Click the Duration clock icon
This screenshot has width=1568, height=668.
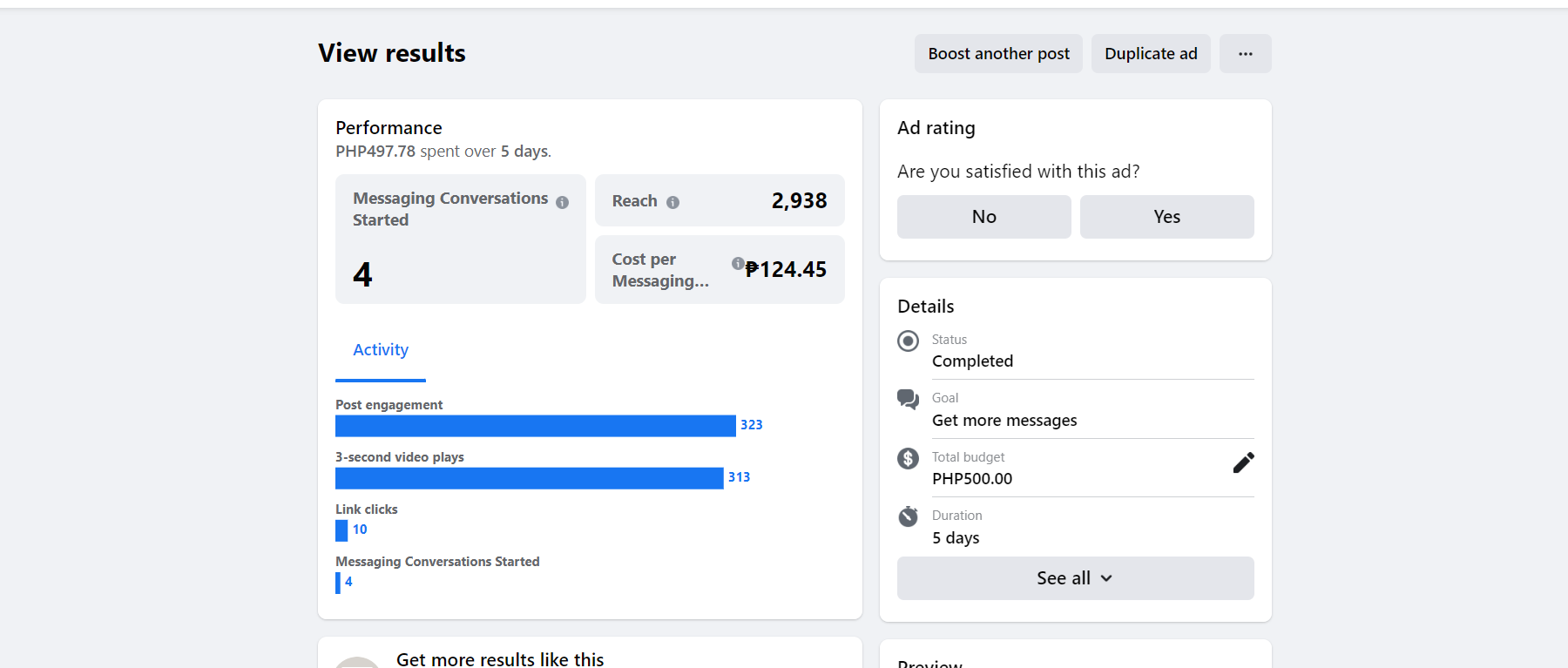908,516
